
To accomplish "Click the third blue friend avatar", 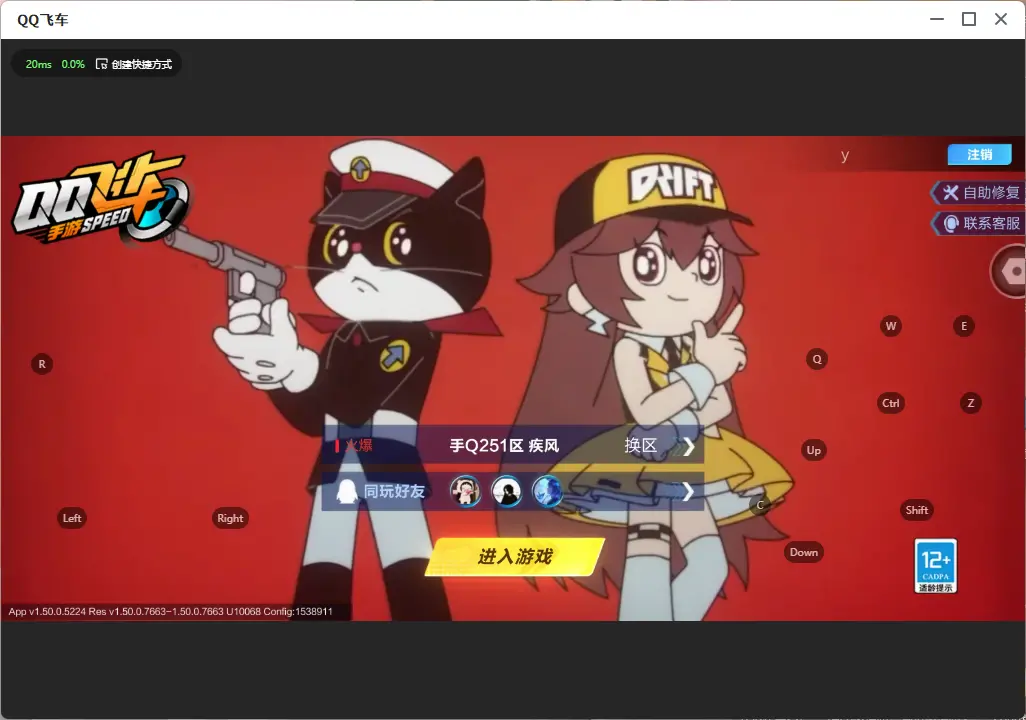I will click(x=547, y=492).
